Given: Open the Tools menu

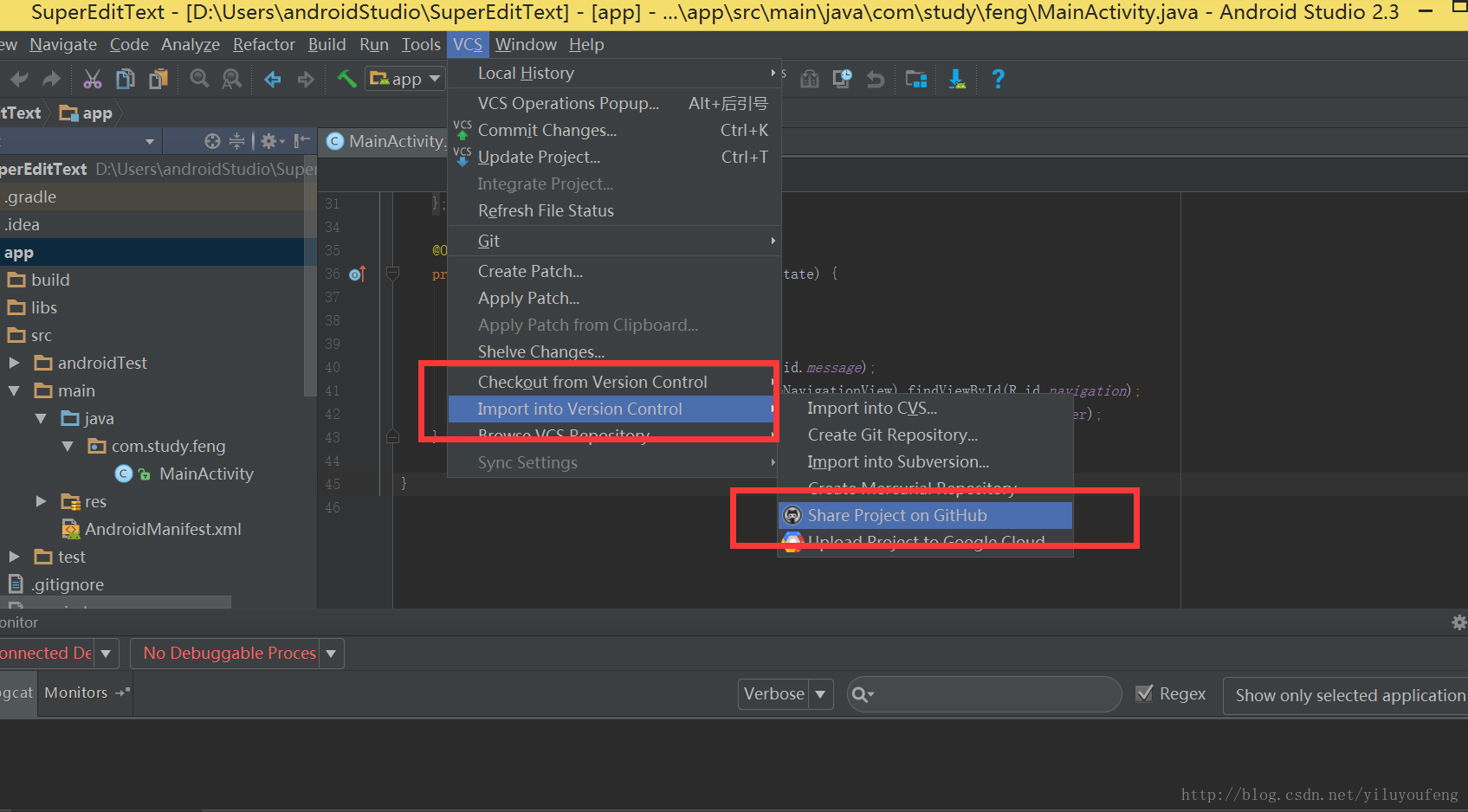Looking at the screenshot, I should [x=421, y=44].
